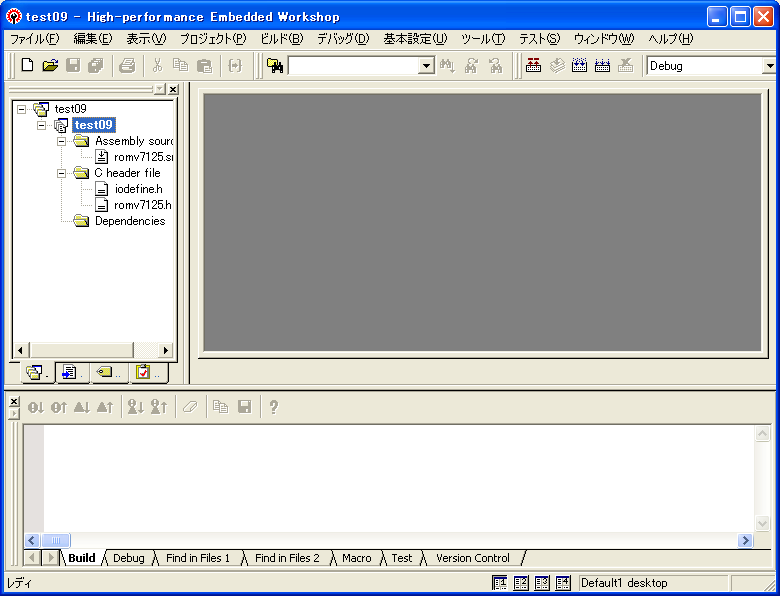
Task: Open the Projects tab icon in workspace panel
Action: coord(35,373)
